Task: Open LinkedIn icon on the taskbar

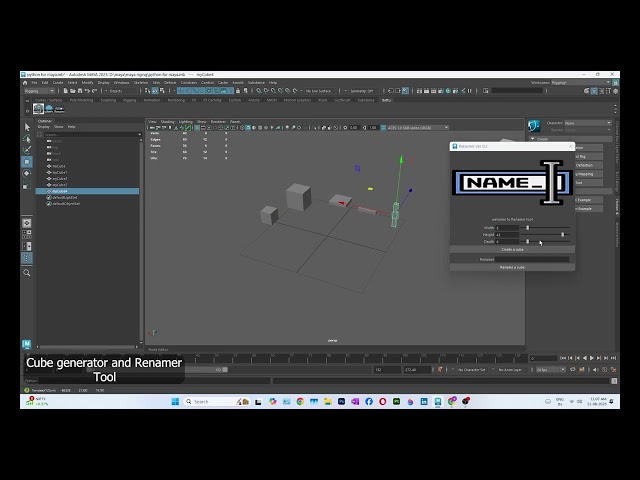Action: pyautogui.click(x=424, y=402)
